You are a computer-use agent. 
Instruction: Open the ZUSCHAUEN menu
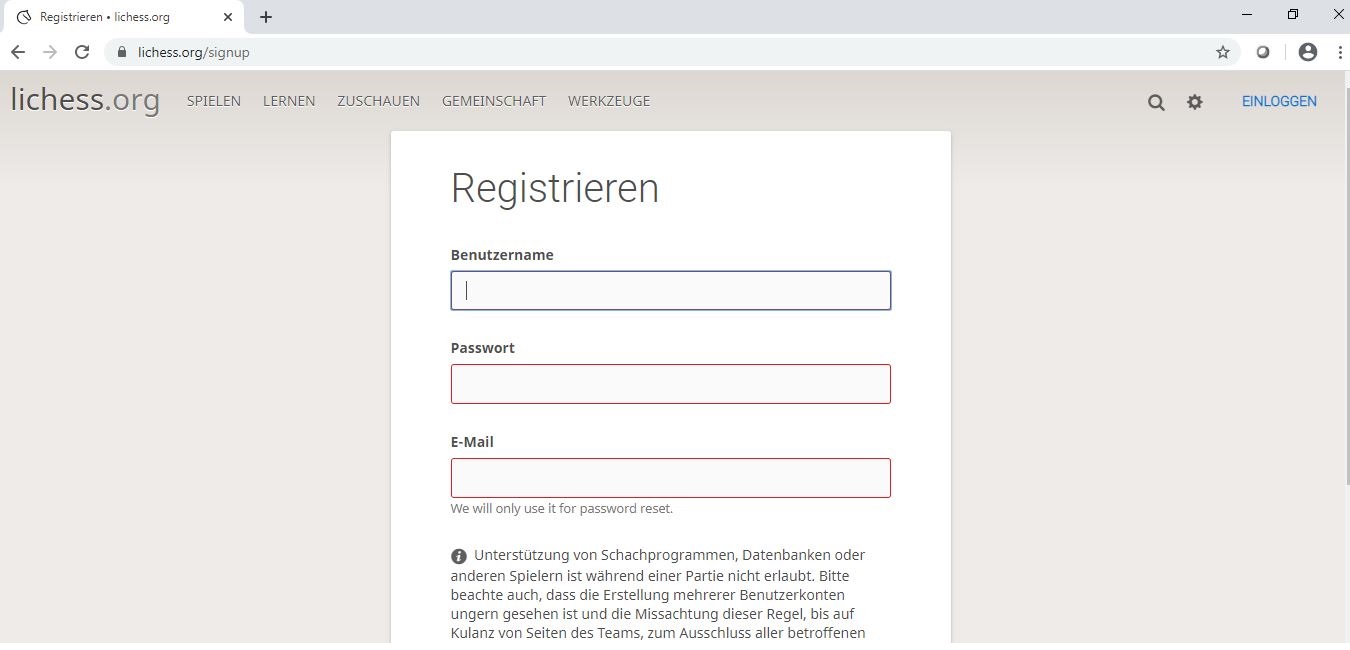pos(378,101)
